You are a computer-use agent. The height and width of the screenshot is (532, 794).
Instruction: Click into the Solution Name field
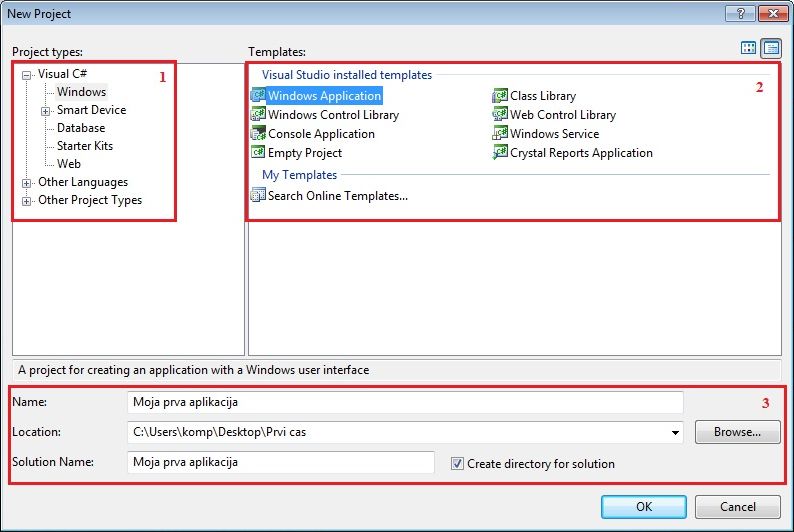(x=281, y=462)
